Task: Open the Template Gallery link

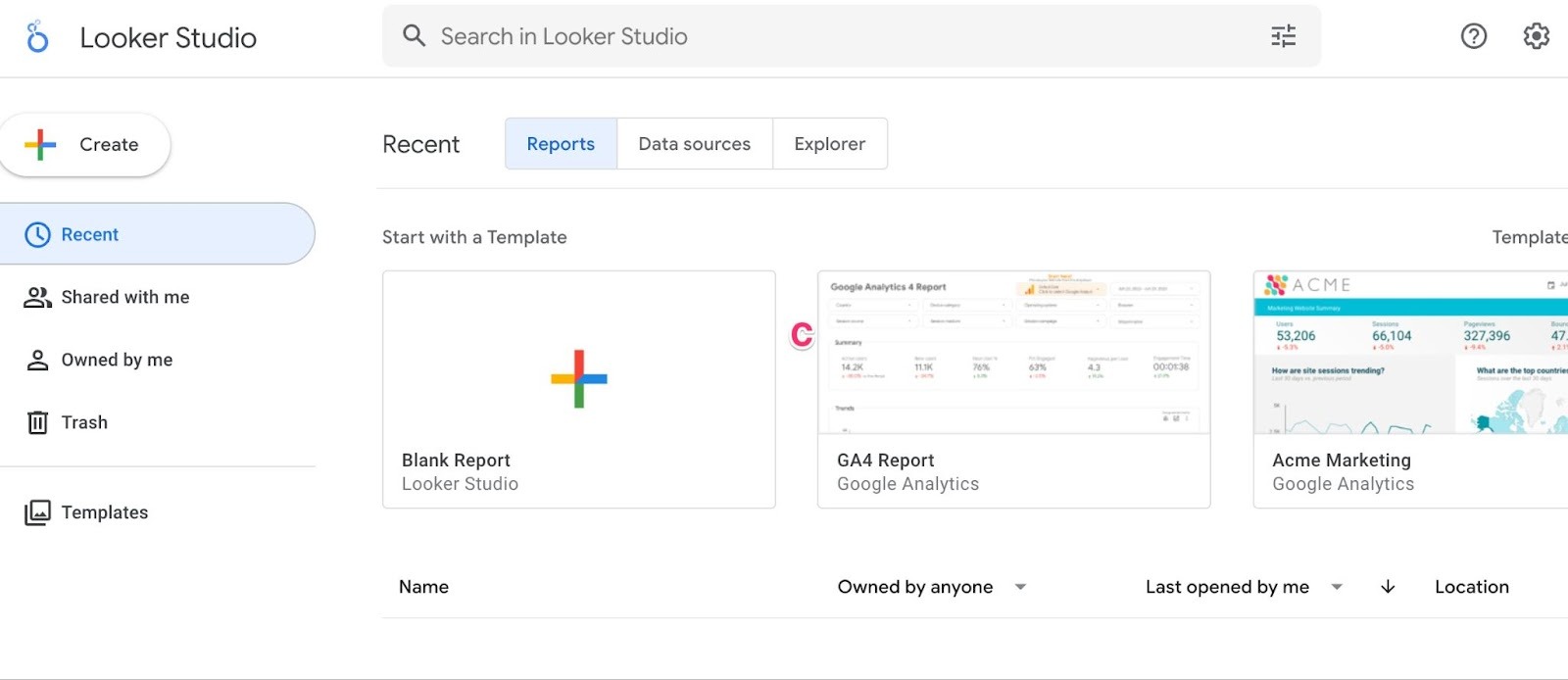Action: click(x=1530, y=237)
